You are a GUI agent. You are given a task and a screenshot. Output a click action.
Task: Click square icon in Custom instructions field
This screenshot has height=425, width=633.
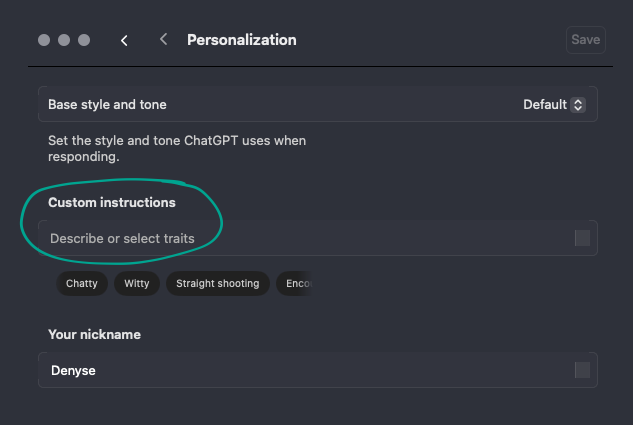pos(582,238)
